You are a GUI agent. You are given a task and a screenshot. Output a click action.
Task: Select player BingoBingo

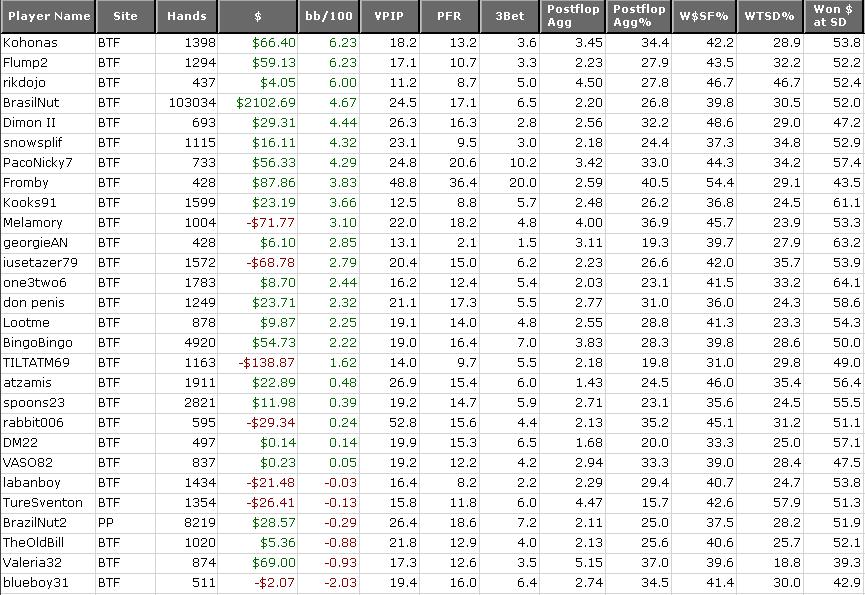(38, 342)
